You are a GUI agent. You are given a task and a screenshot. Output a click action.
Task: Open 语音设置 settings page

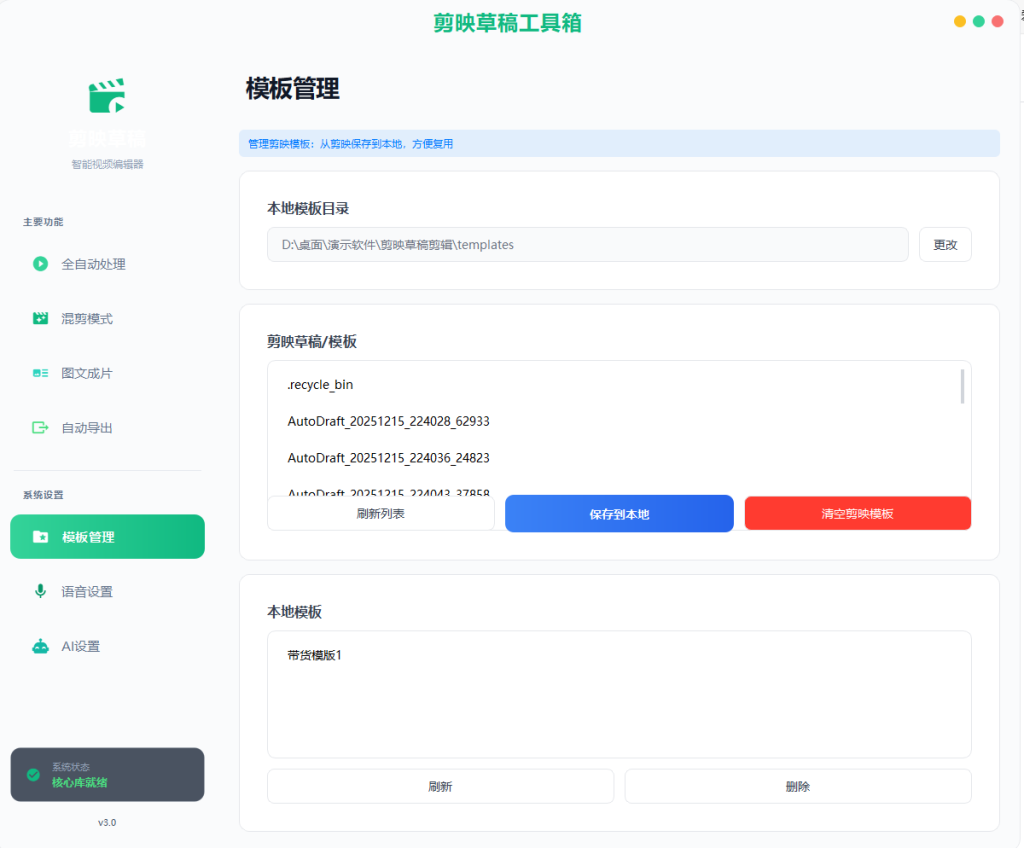[107, 591]
